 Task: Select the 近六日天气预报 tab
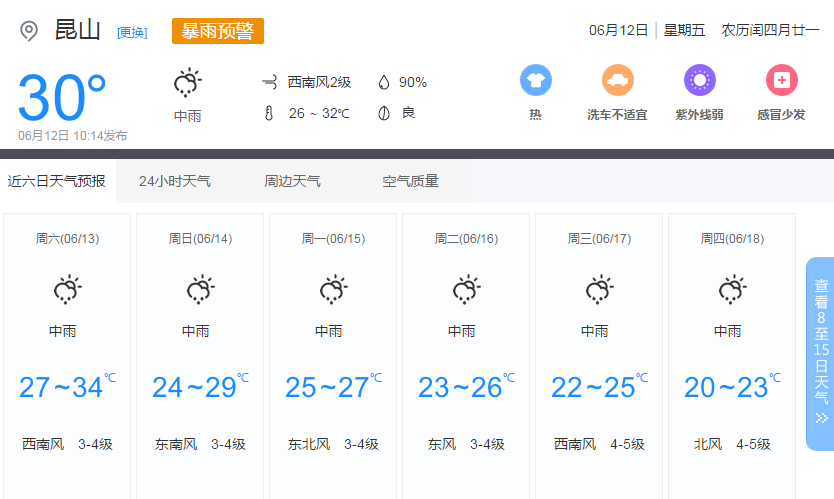(56, 181)
